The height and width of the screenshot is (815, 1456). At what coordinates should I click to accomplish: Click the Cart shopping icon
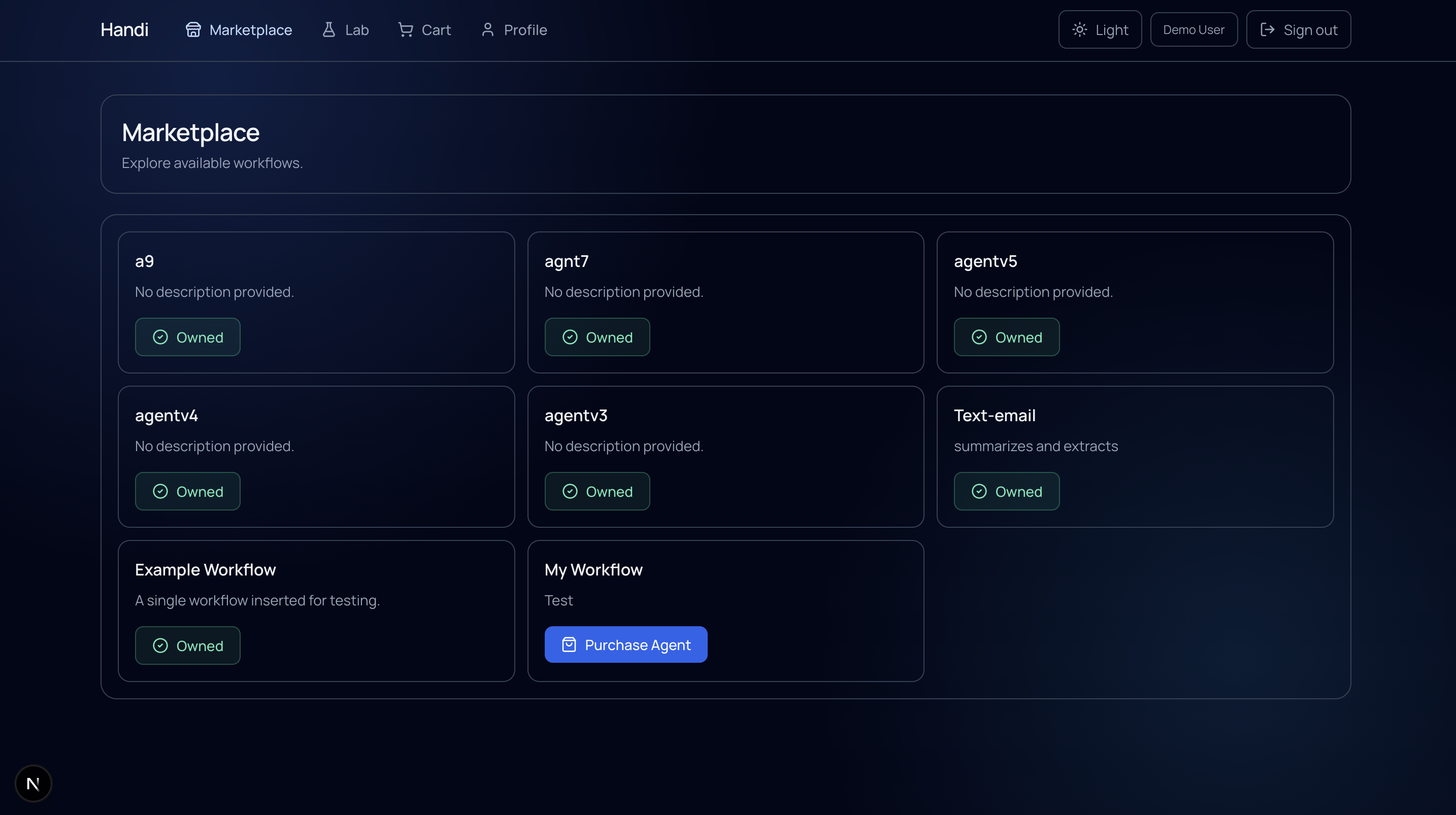click(x=405, y=30)
